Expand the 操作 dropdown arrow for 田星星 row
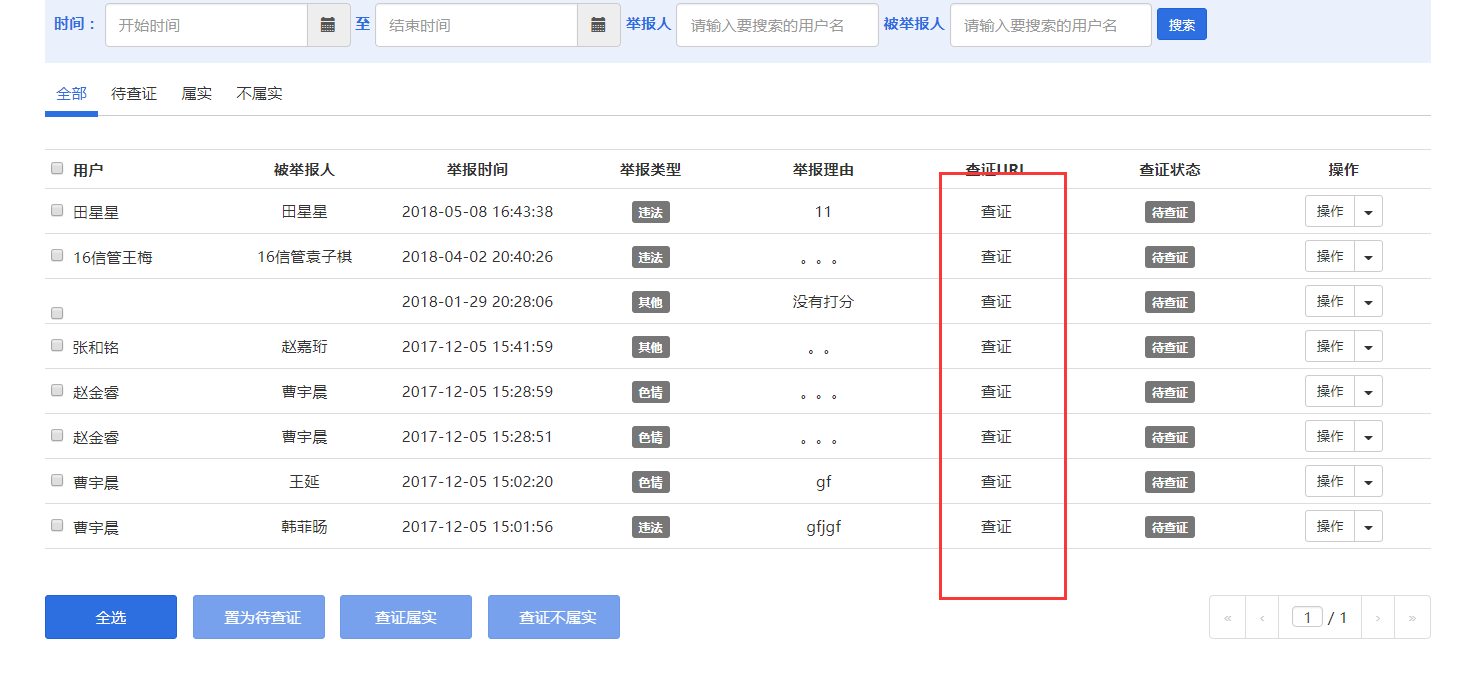The height and width of the screenshot is (677, 1464). 1368,212
